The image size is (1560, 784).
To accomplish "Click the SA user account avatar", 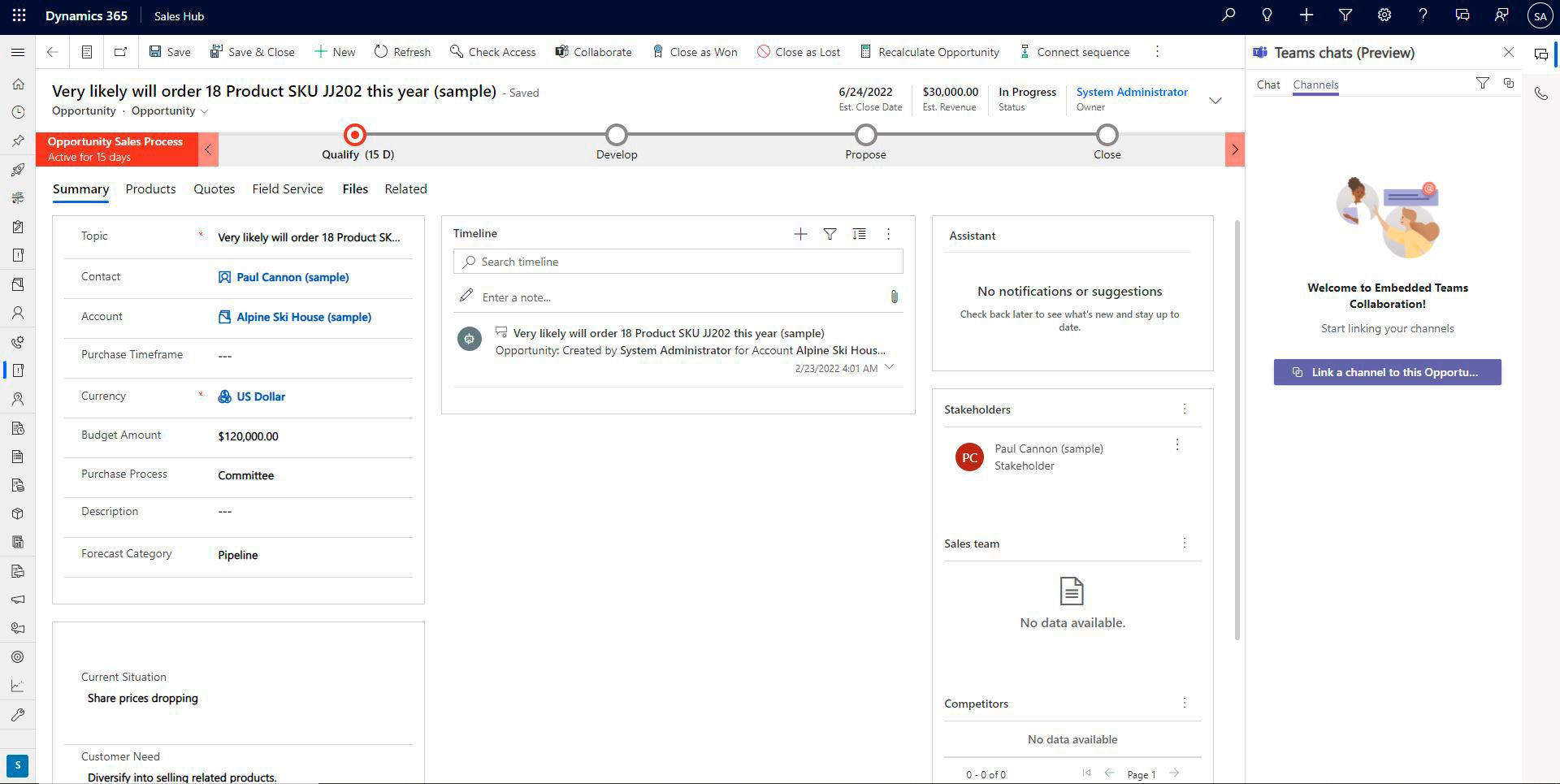I will click(x=1540, y=15).
